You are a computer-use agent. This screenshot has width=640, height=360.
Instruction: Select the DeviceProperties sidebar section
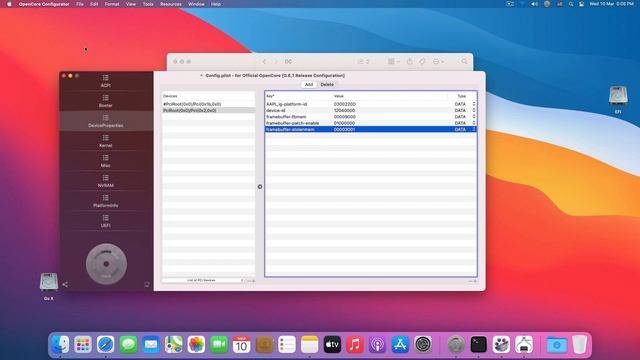click(x=106, y=121)
